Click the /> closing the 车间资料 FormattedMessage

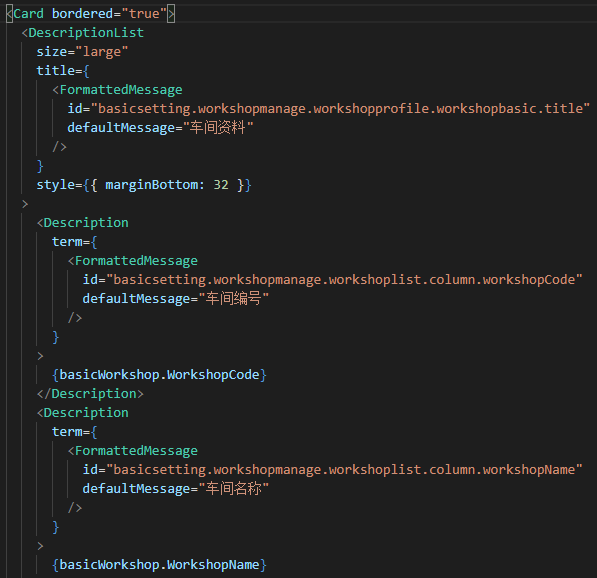(x=59, y=147)
